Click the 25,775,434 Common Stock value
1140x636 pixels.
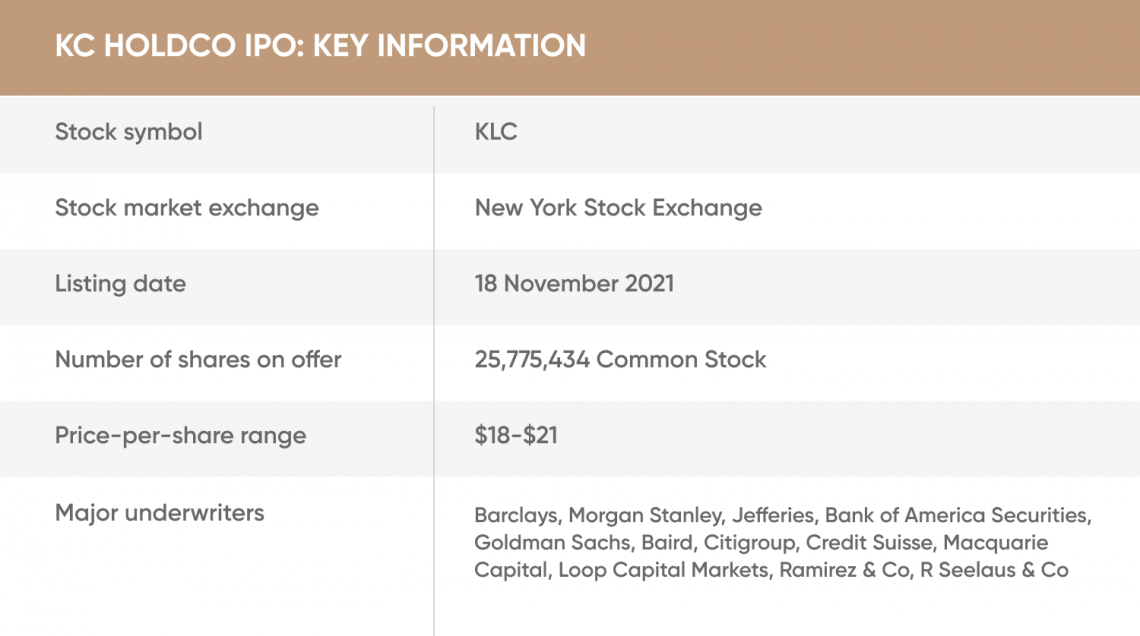tap(620, 360)
